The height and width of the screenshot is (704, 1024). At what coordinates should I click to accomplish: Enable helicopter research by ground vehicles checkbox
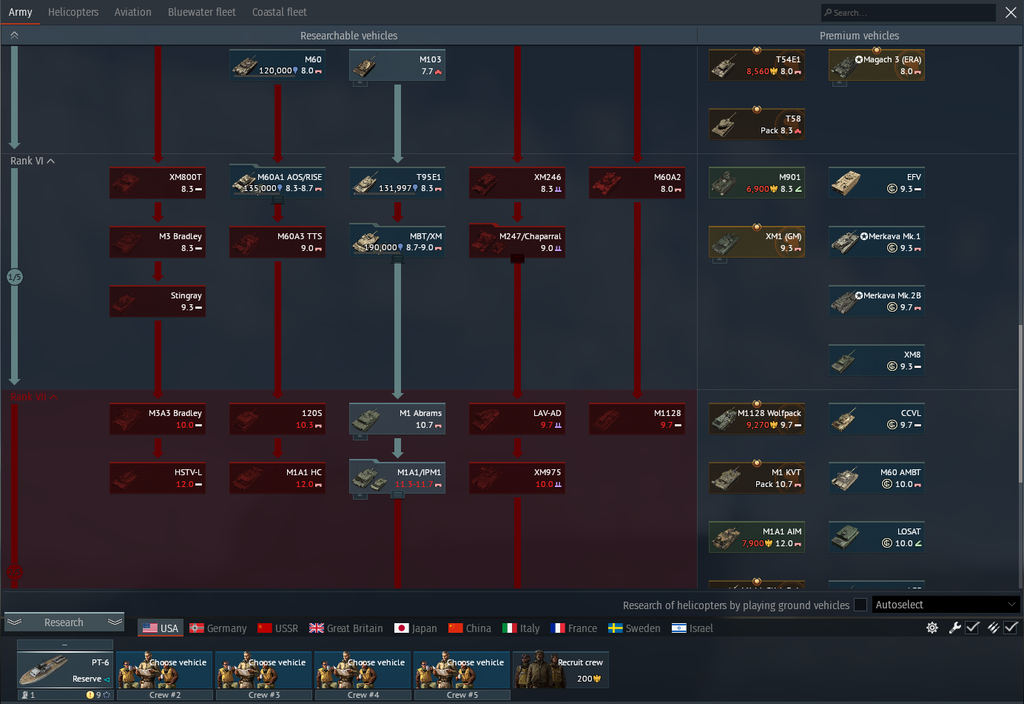(861, 605)
